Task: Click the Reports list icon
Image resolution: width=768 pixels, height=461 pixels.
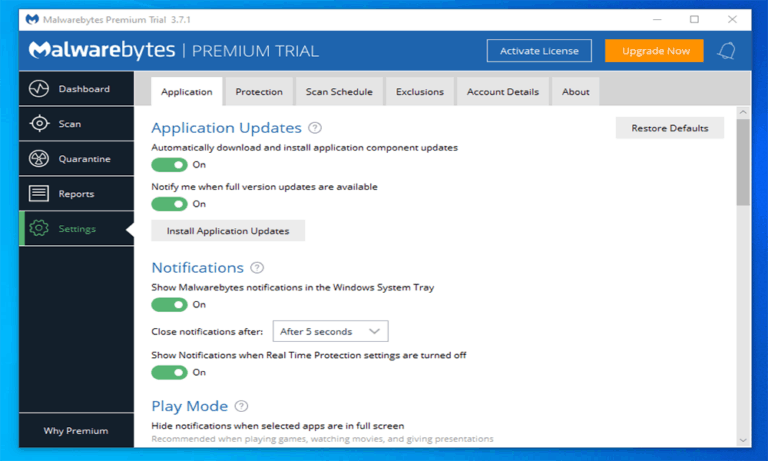Action: pyautogui.click(x=39, y=194)
